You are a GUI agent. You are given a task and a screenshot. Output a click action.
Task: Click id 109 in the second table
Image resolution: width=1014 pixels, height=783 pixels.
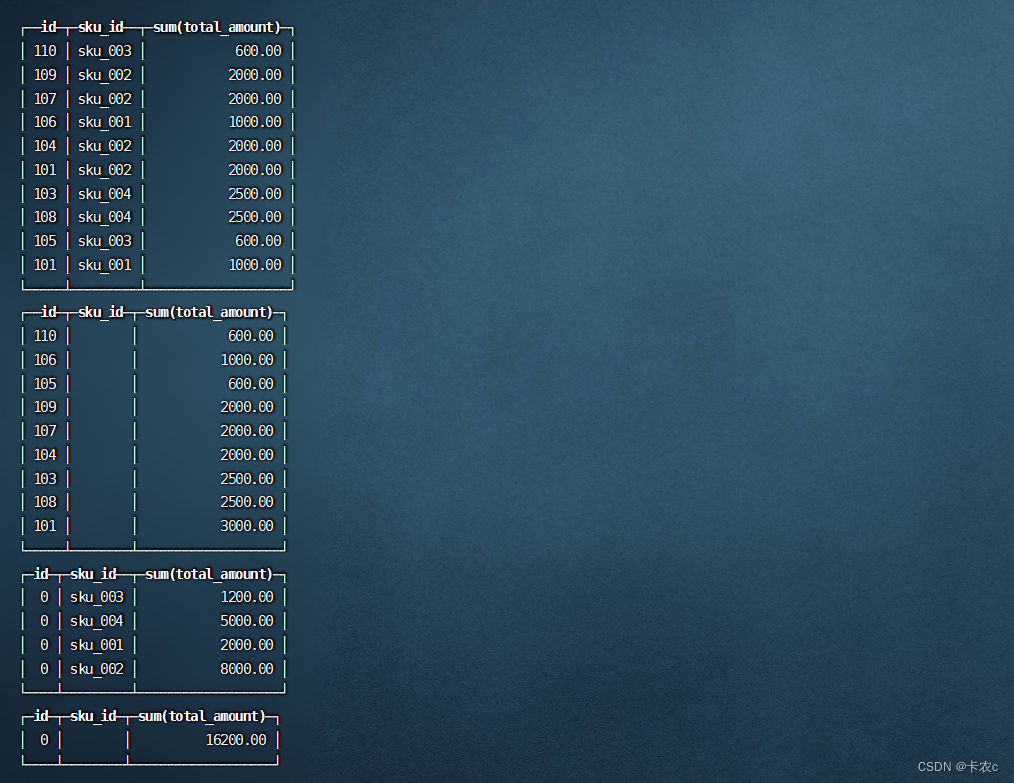(x=45, y=407)
